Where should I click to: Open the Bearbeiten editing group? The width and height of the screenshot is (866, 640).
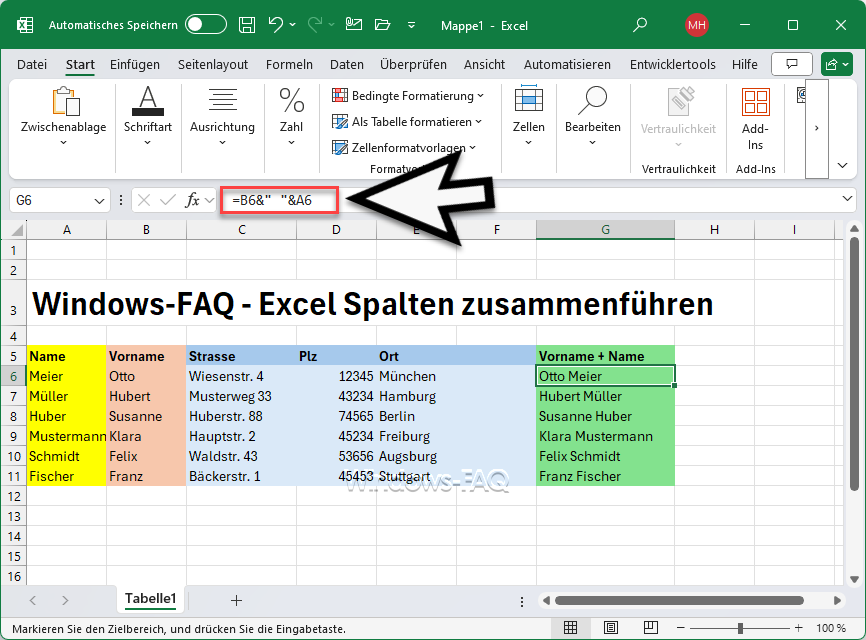point(593,117)
